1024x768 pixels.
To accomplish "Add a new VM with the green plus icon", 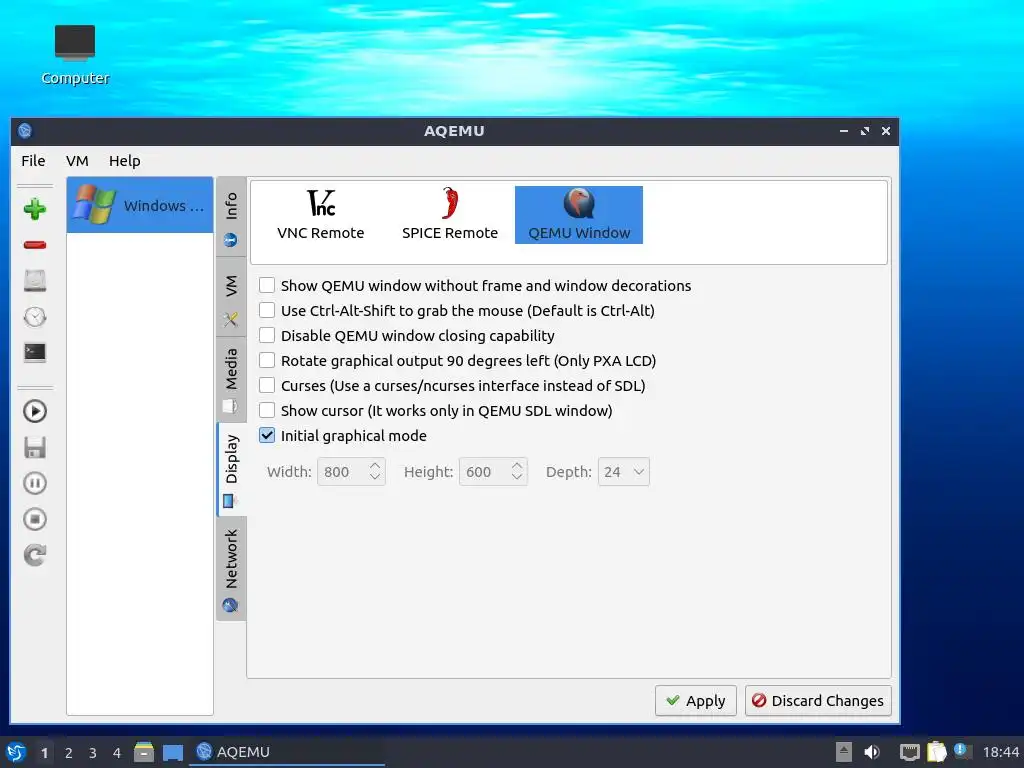I will [x=35, y=209].
